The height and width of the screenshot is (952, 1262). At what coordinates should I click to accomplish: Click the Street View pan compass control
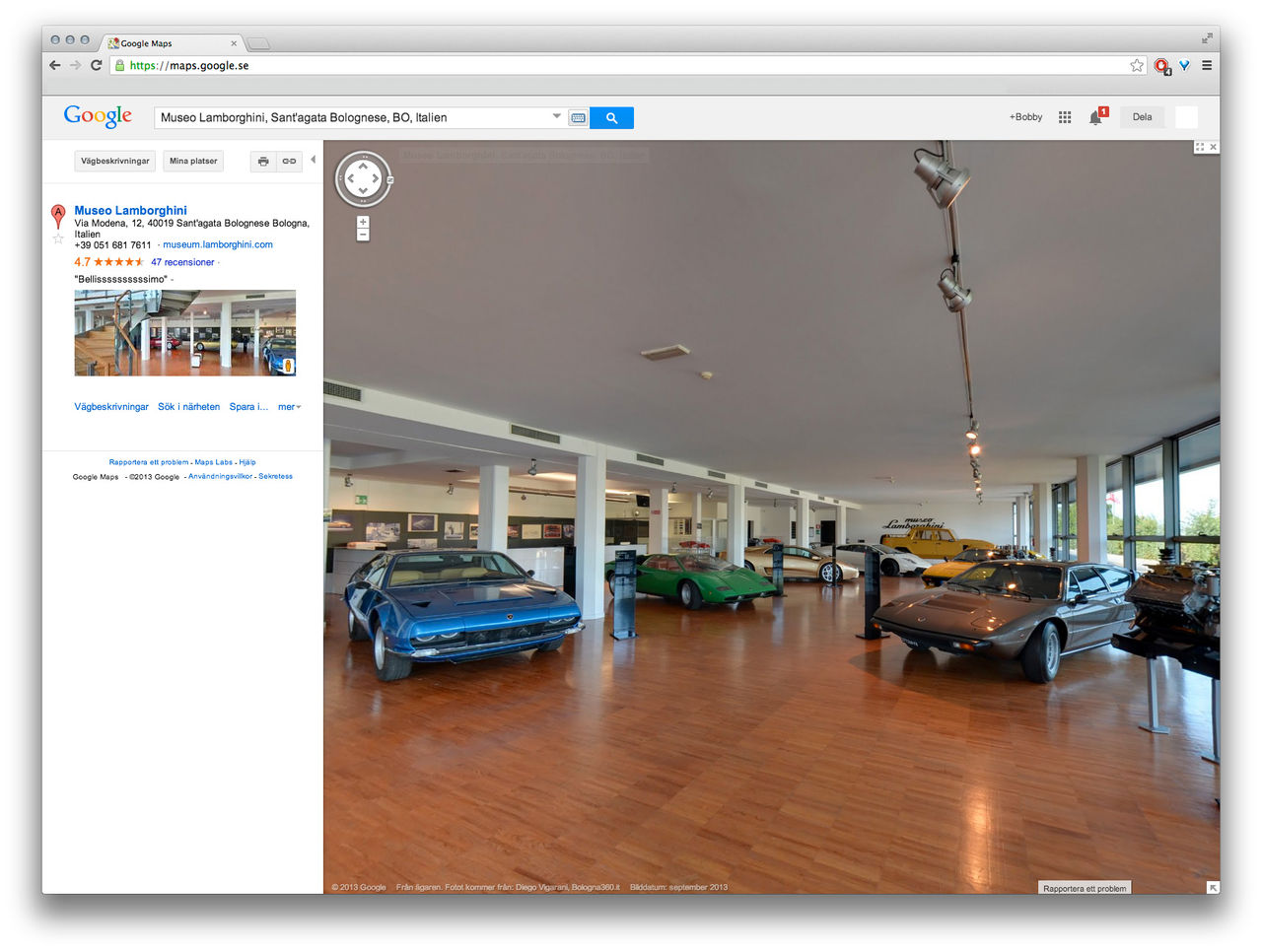click(363, 178)
